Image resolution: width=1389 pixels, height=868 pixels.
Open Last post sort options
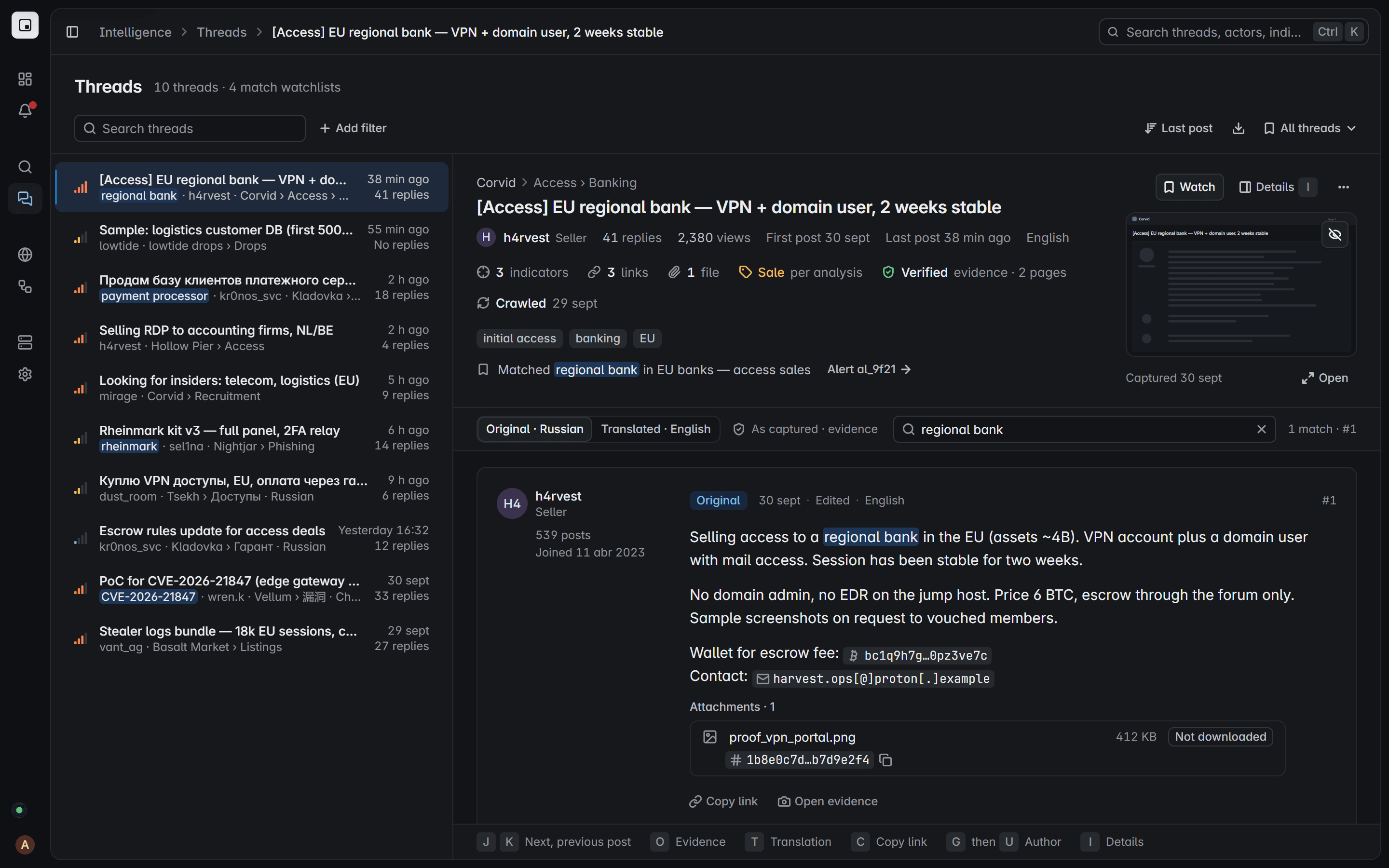coord(1178,128)
